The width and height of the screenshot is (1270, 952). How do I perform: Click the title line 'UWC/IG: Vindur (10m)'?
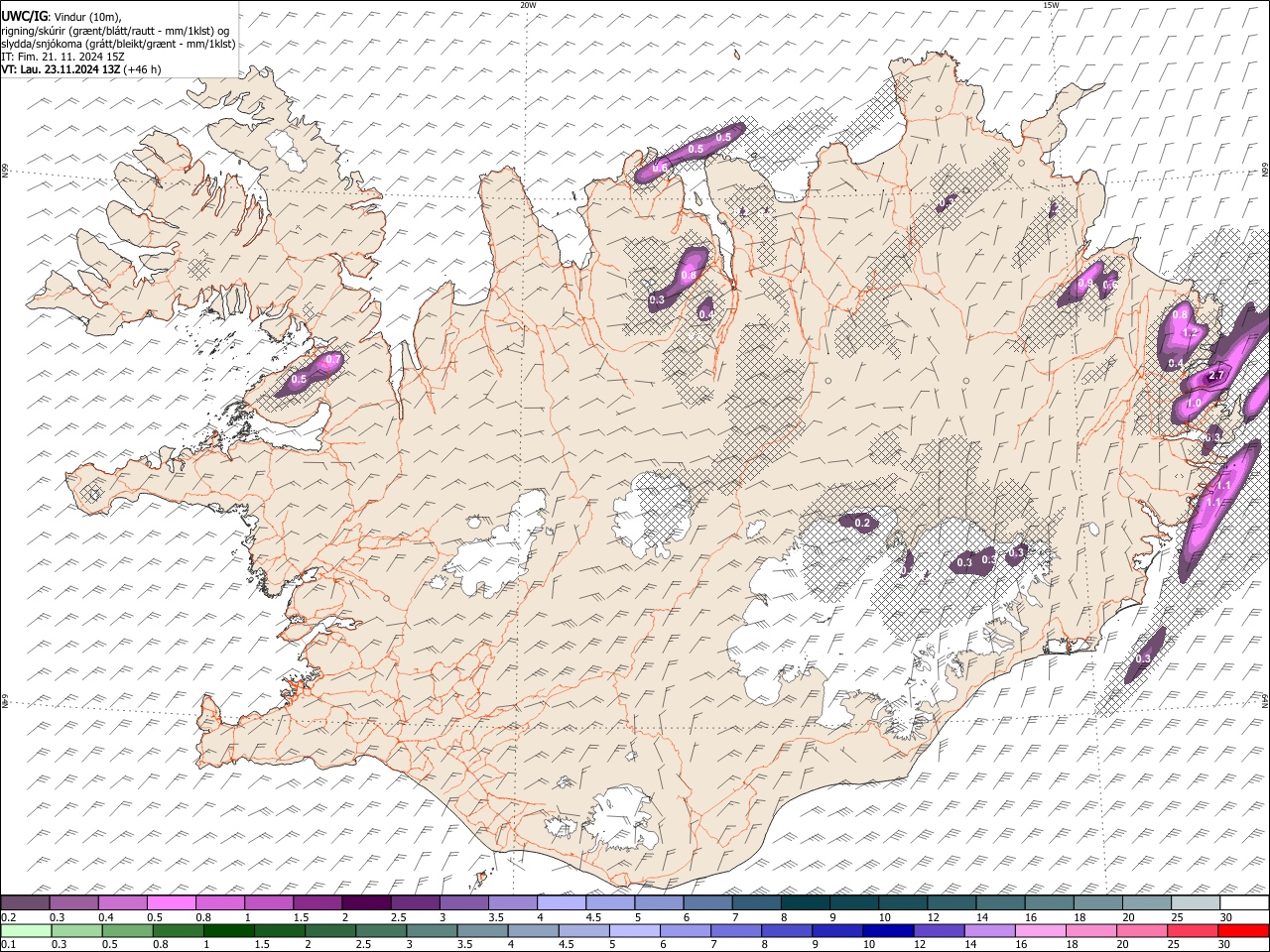click(61, 17)
